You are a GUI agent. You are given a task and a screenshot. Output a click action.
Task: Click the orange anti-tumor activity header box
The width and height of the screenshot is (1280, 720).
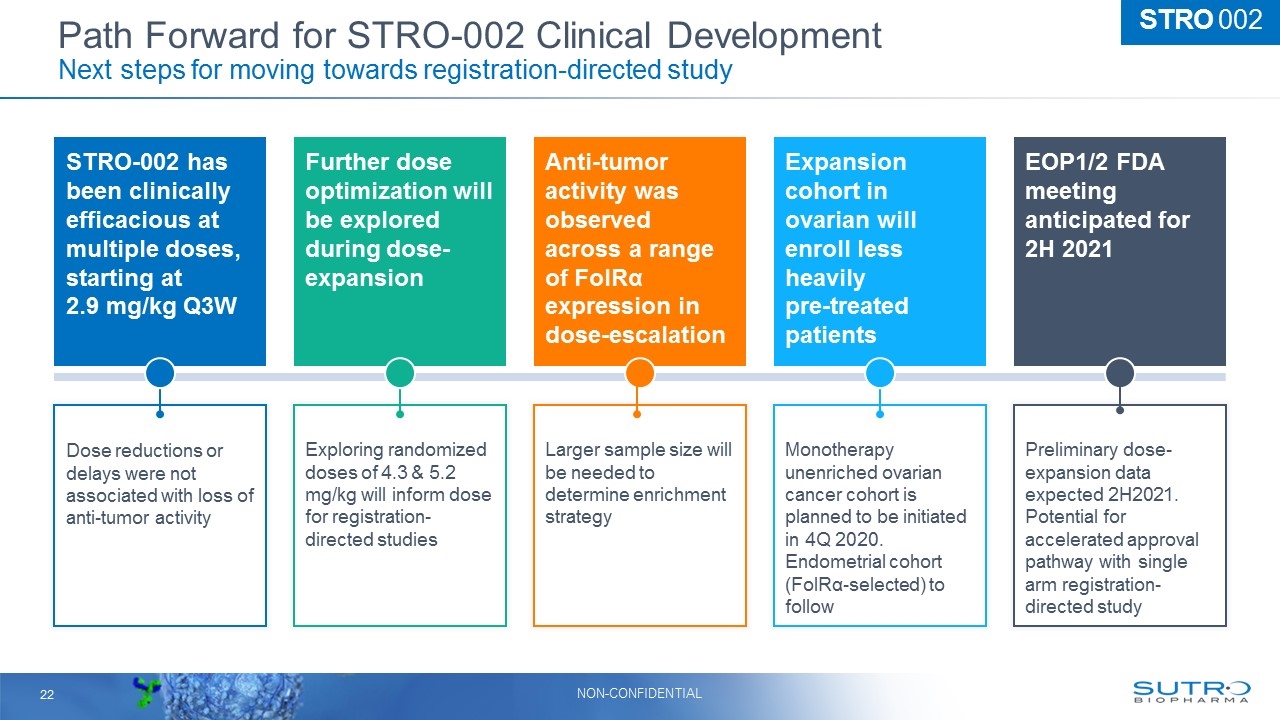point(639,251)
